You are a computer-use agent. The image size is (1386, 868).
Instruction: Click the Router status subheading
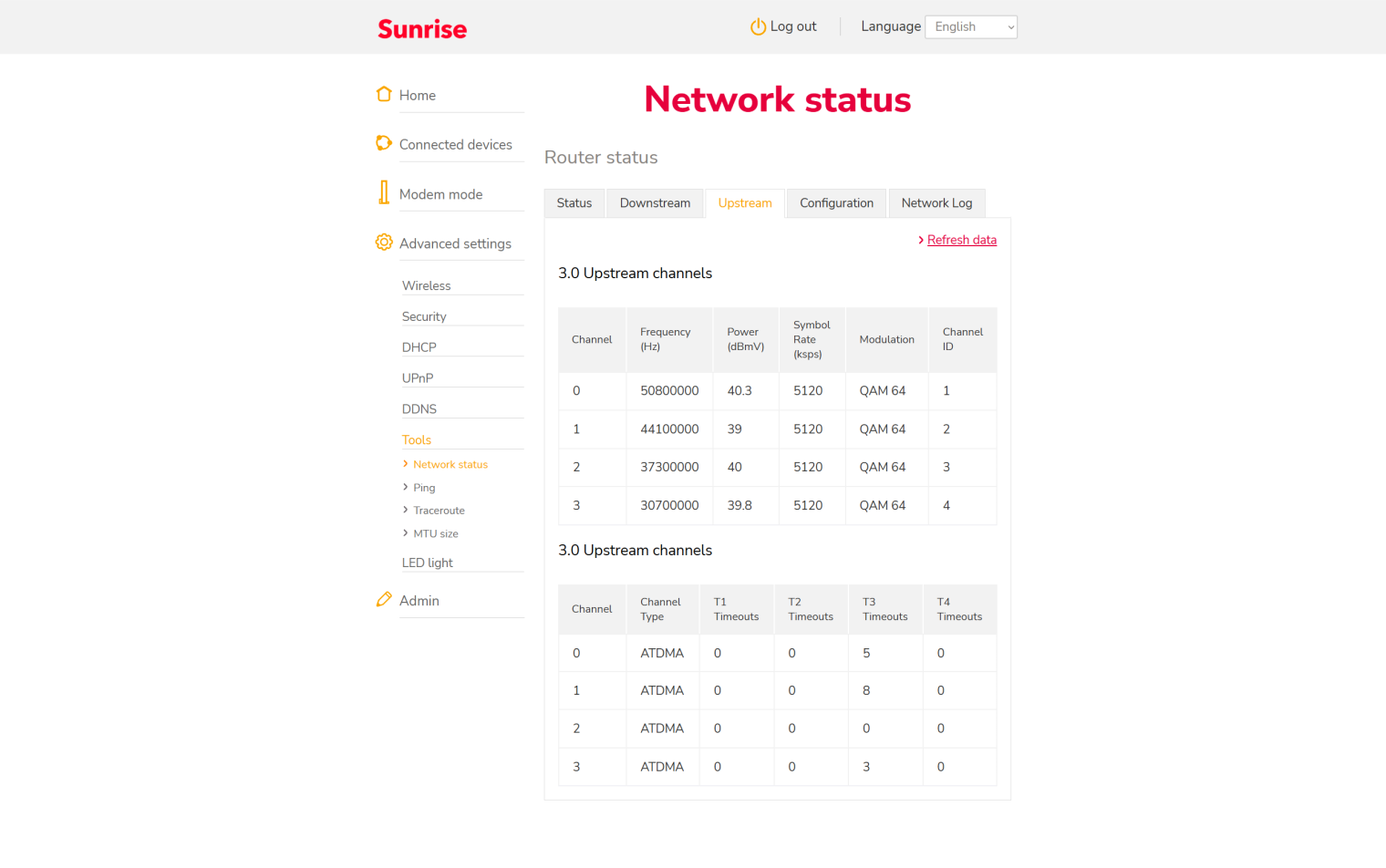601,157
